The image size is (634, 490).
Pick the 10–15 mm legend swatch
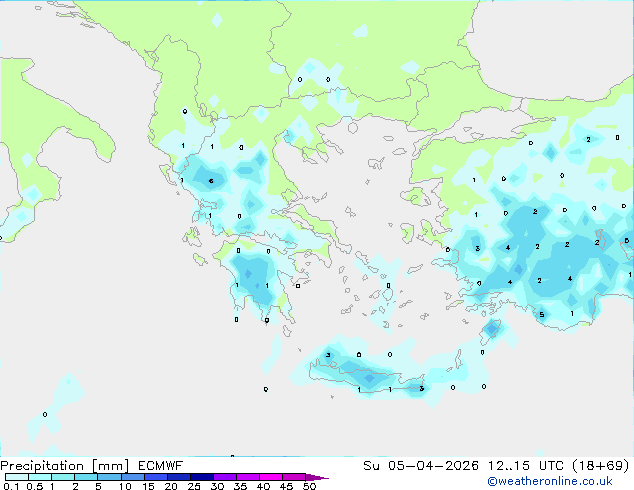pos(132,477)
